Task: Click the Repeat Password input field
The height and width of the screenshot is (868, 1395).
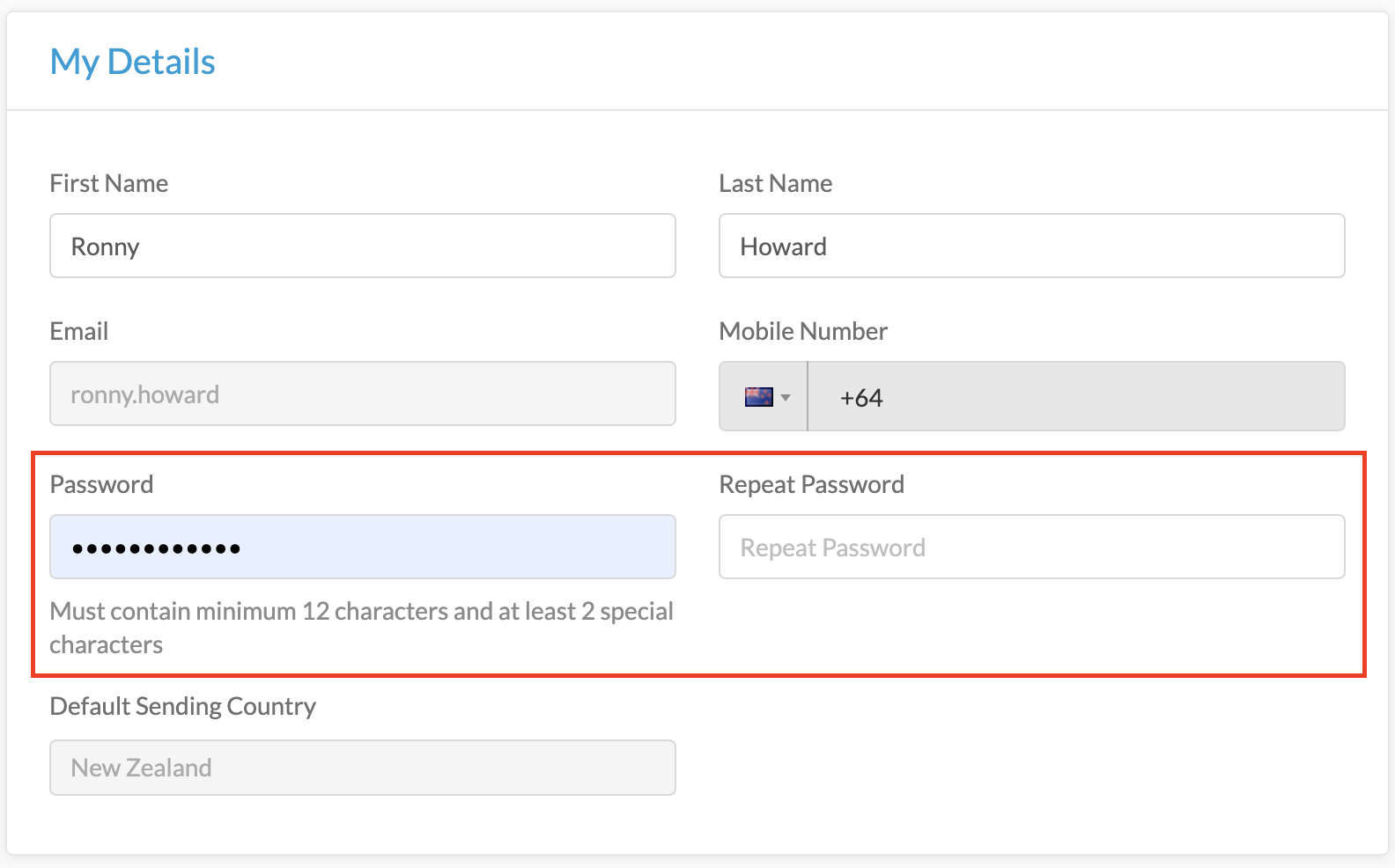Action: point(1032,547)
